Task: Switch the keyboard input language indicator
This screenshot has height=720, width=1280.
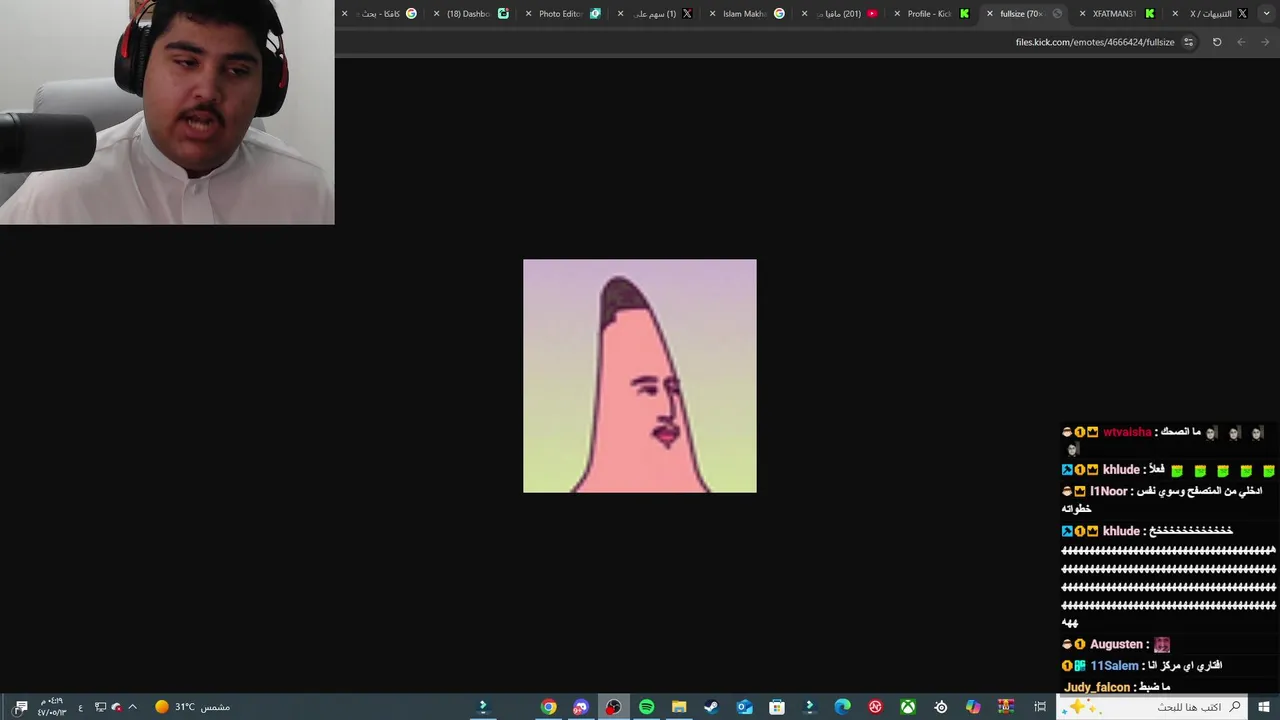Action: click(x=80, y=707)
